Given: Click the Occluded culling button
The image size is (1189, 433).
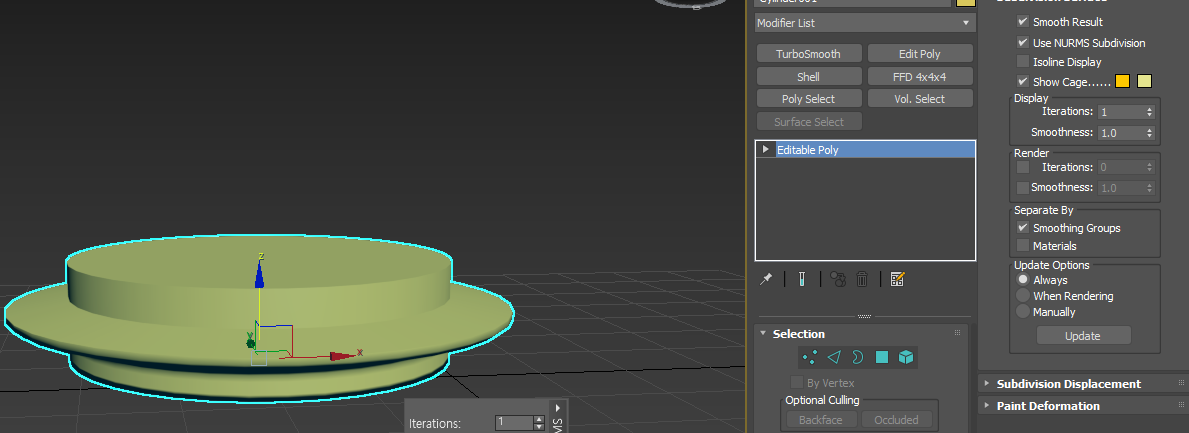Looking at the screenshot, I should click(896, 420).
